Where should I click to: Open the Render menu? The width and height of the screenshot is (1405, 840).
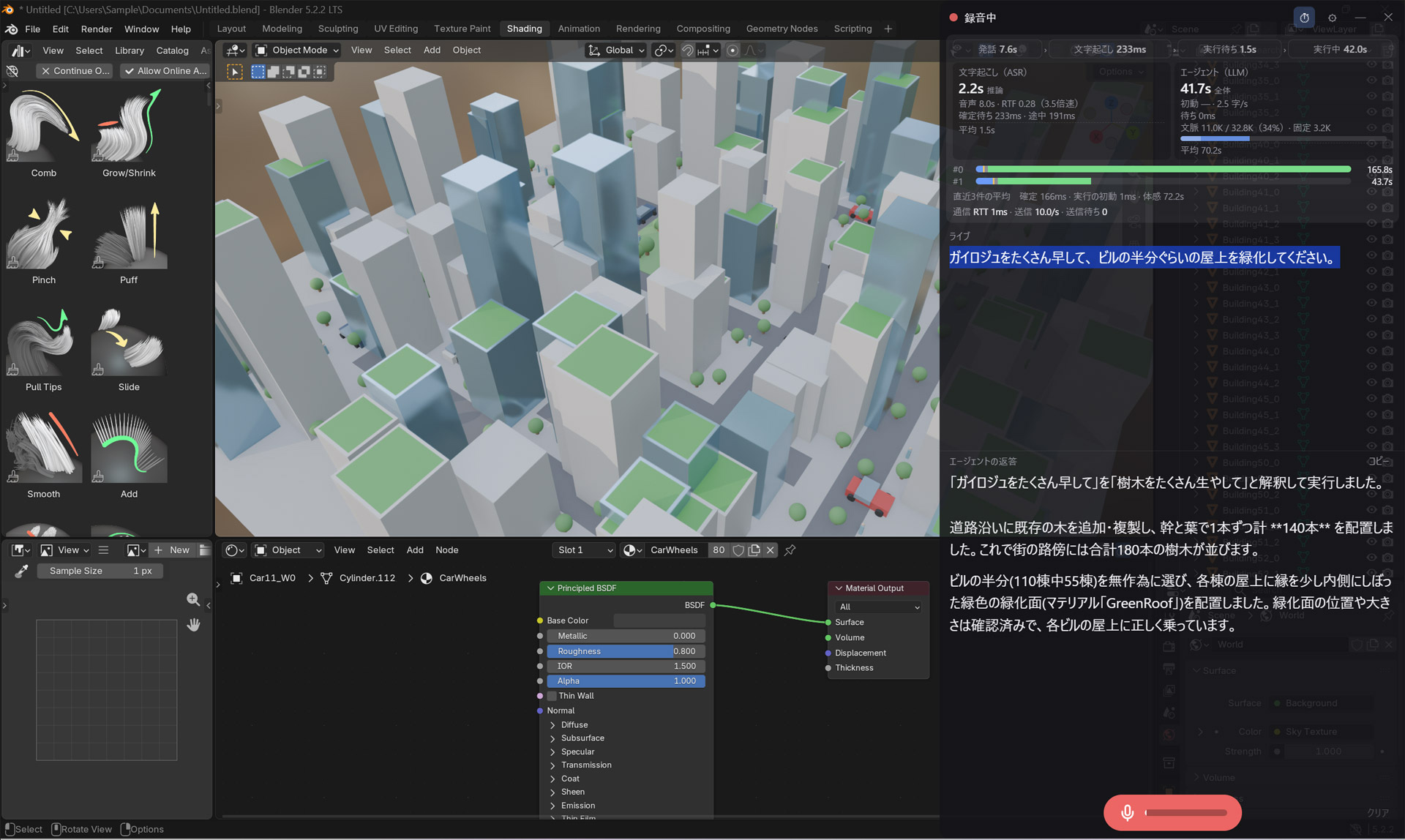coord(97,29)
